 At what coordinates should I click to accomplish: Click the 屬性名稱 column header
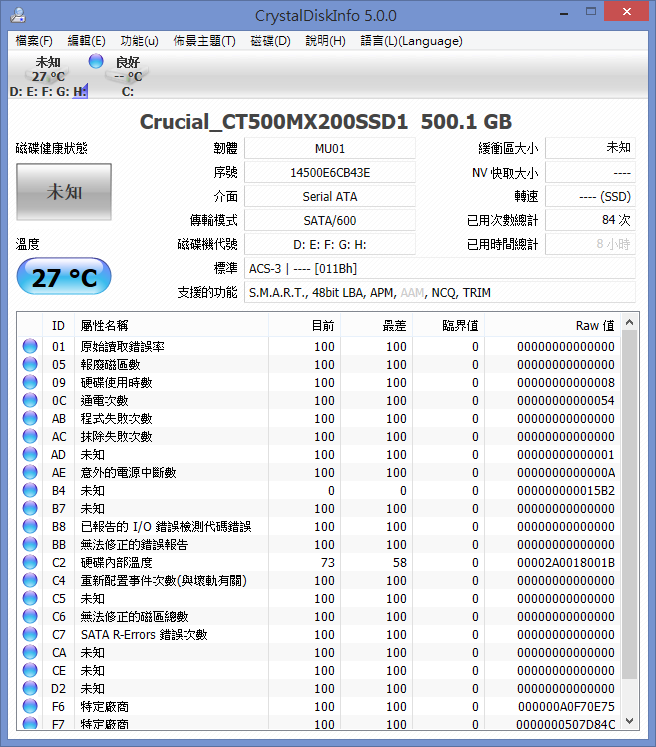[172, 325]
